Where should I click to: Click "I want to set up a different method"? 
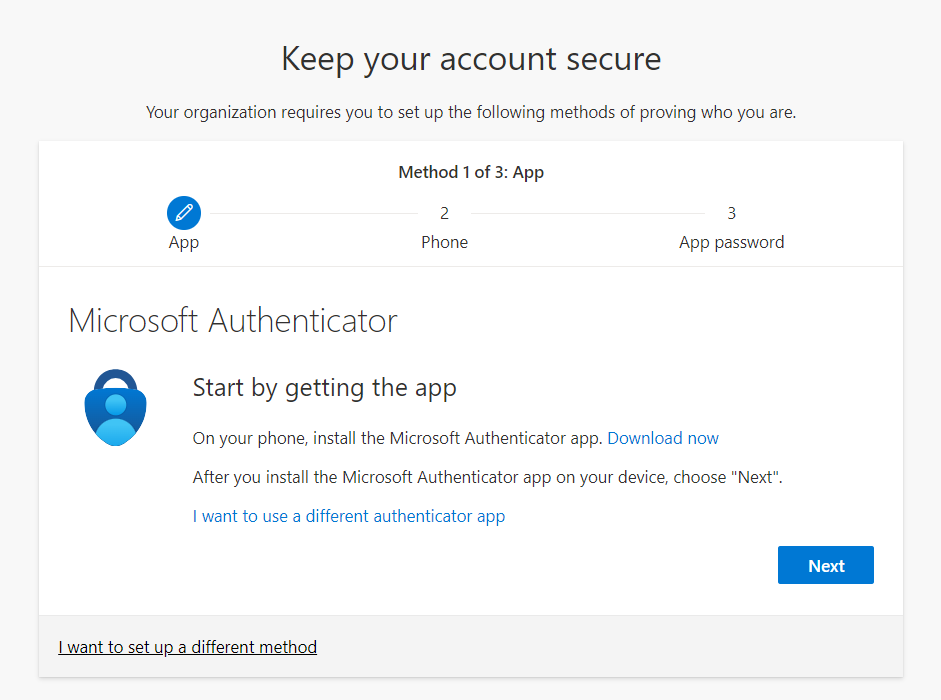(187, 647)
